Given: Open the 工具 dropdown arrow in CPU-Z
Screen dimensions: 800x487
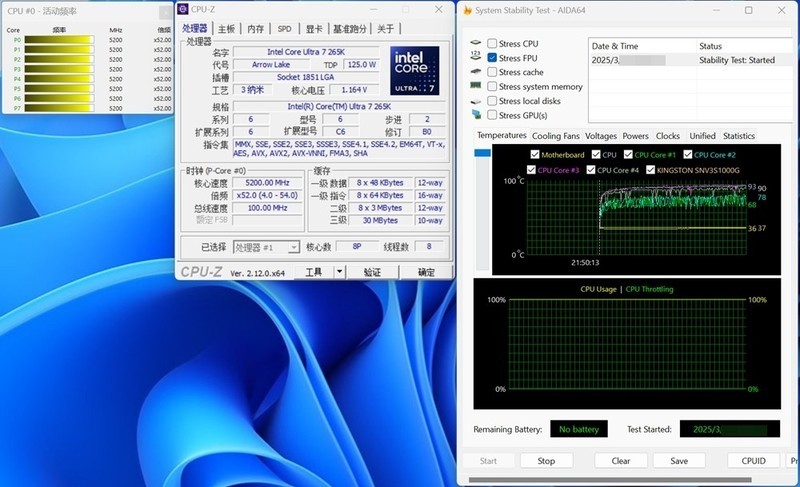Looking at the screenshot, I should [x=339, y=272].
